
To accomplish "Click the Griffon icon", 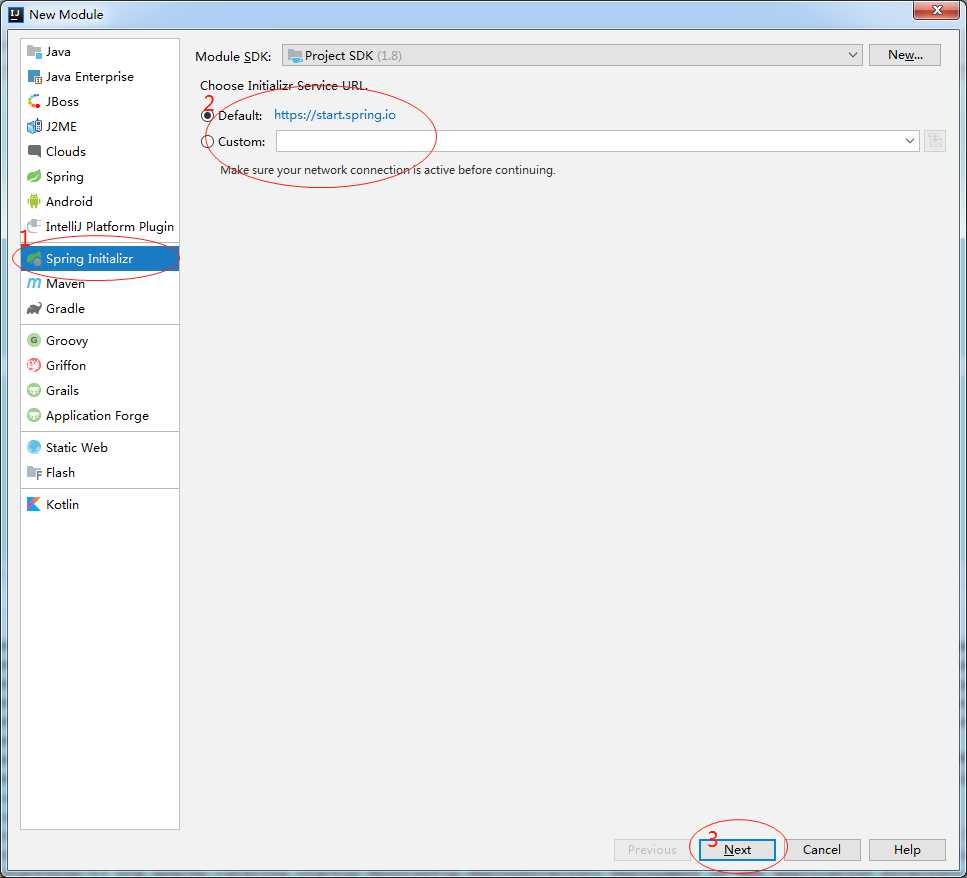I will tap(34, 365).
